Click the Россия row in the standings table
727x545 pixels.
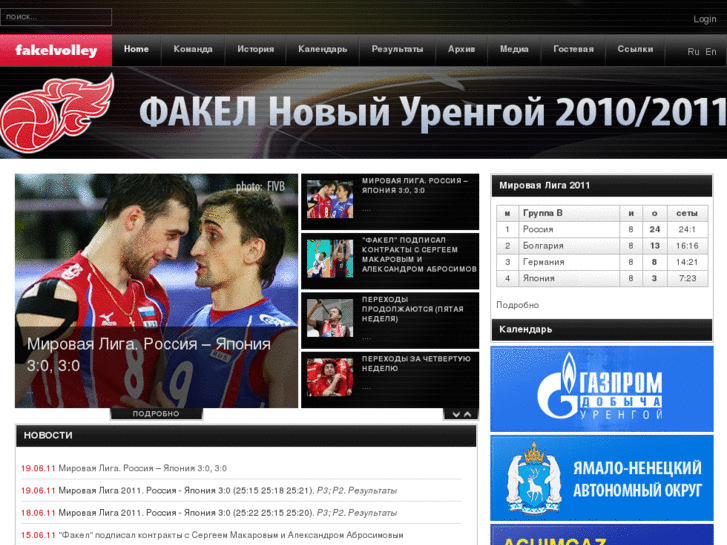pyautogui.click(x=602, y=230)
